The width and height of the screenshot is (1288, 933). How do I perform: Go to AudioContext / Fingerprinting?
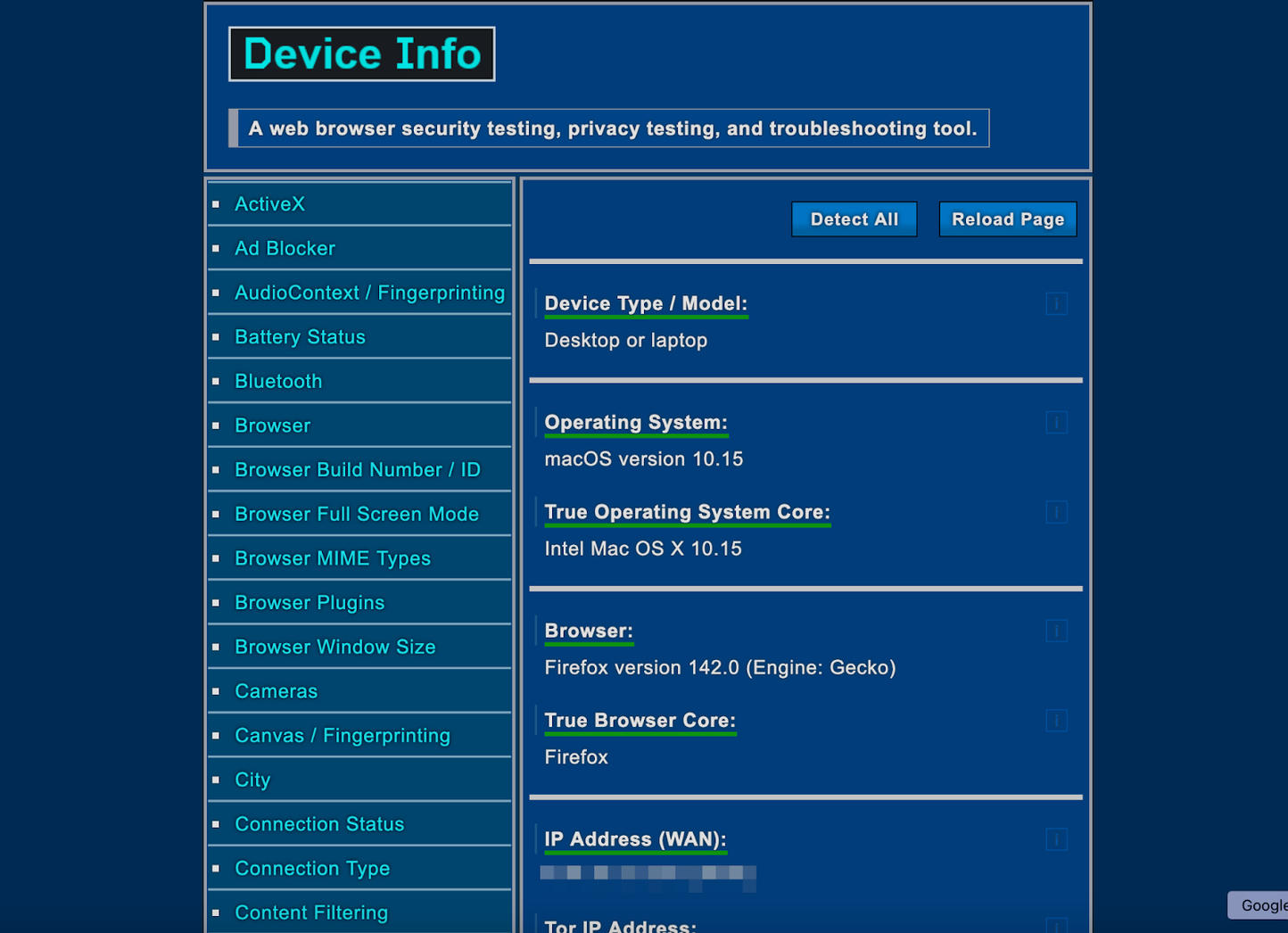(x=369, y=293)
